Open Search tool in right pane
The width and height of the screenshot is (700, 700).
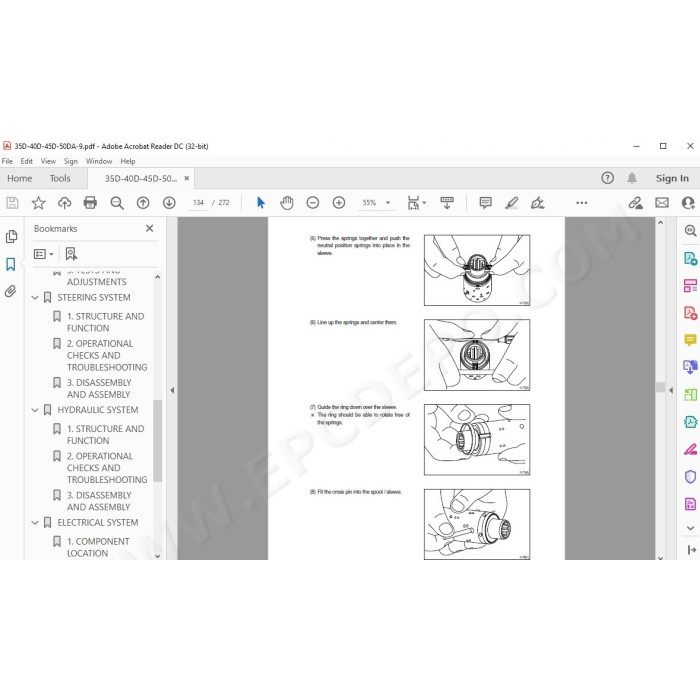[690, 230]
